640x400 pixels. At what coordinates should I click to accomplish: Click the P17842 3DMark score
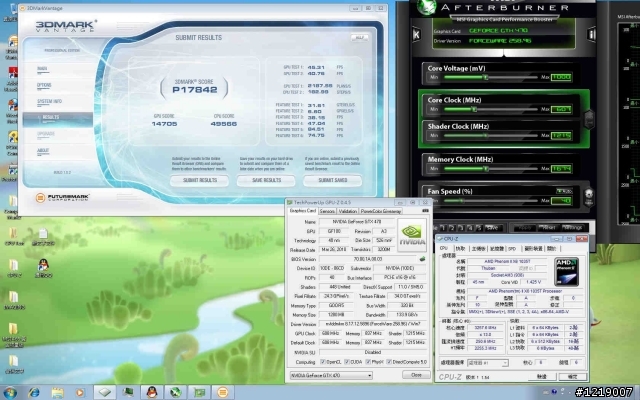click(x=194, y=90)
